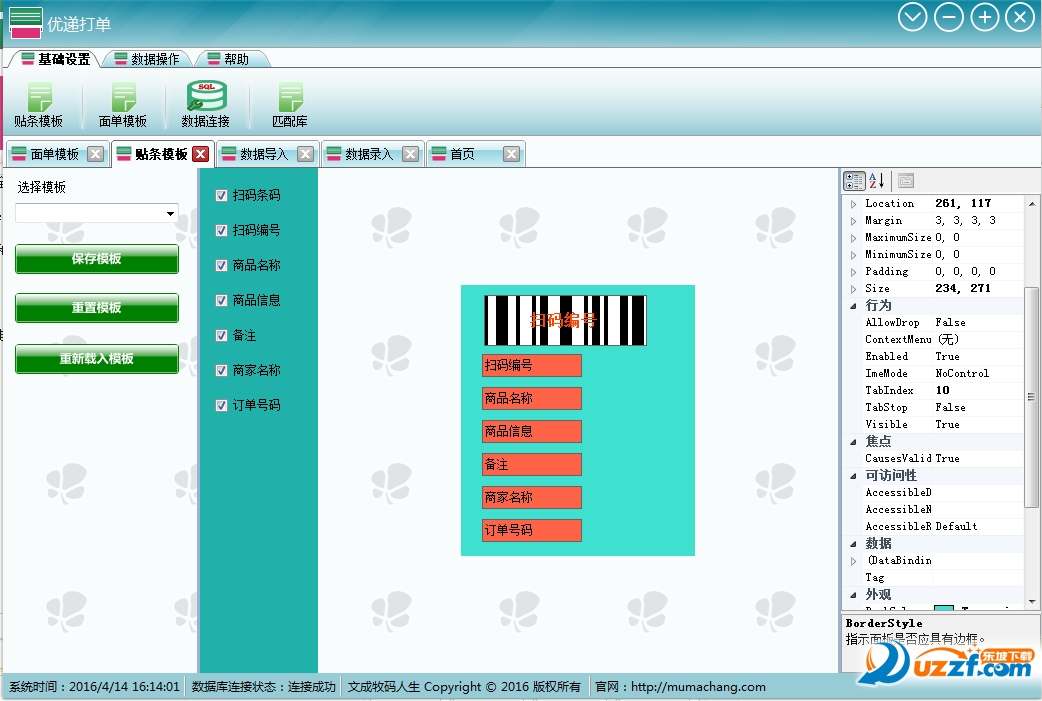
Task: Close the 贴条模板 document tab
Action: (200, 154)
